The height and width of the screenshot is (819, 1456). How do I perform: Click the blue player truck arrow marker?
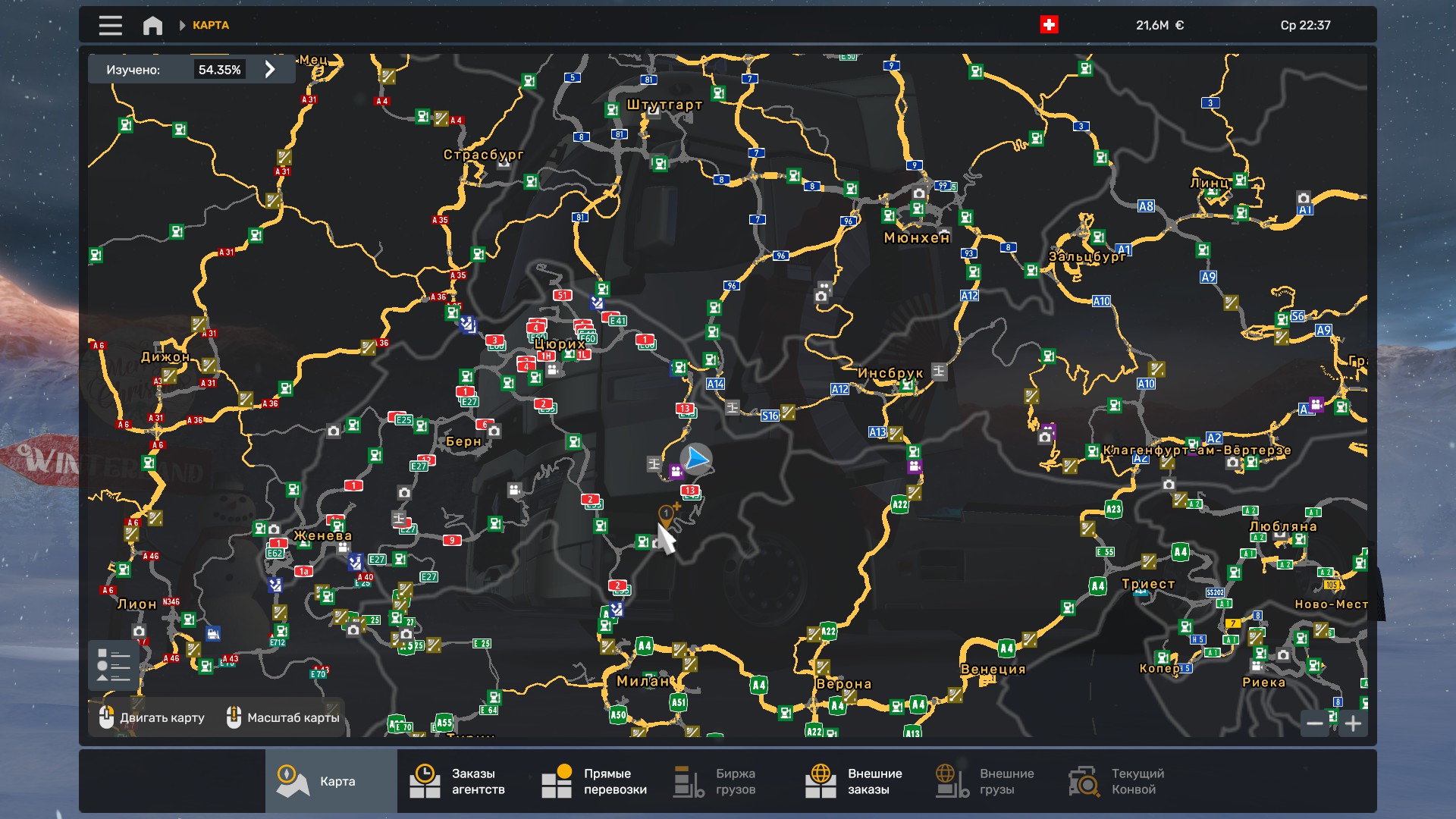[696, 460]
